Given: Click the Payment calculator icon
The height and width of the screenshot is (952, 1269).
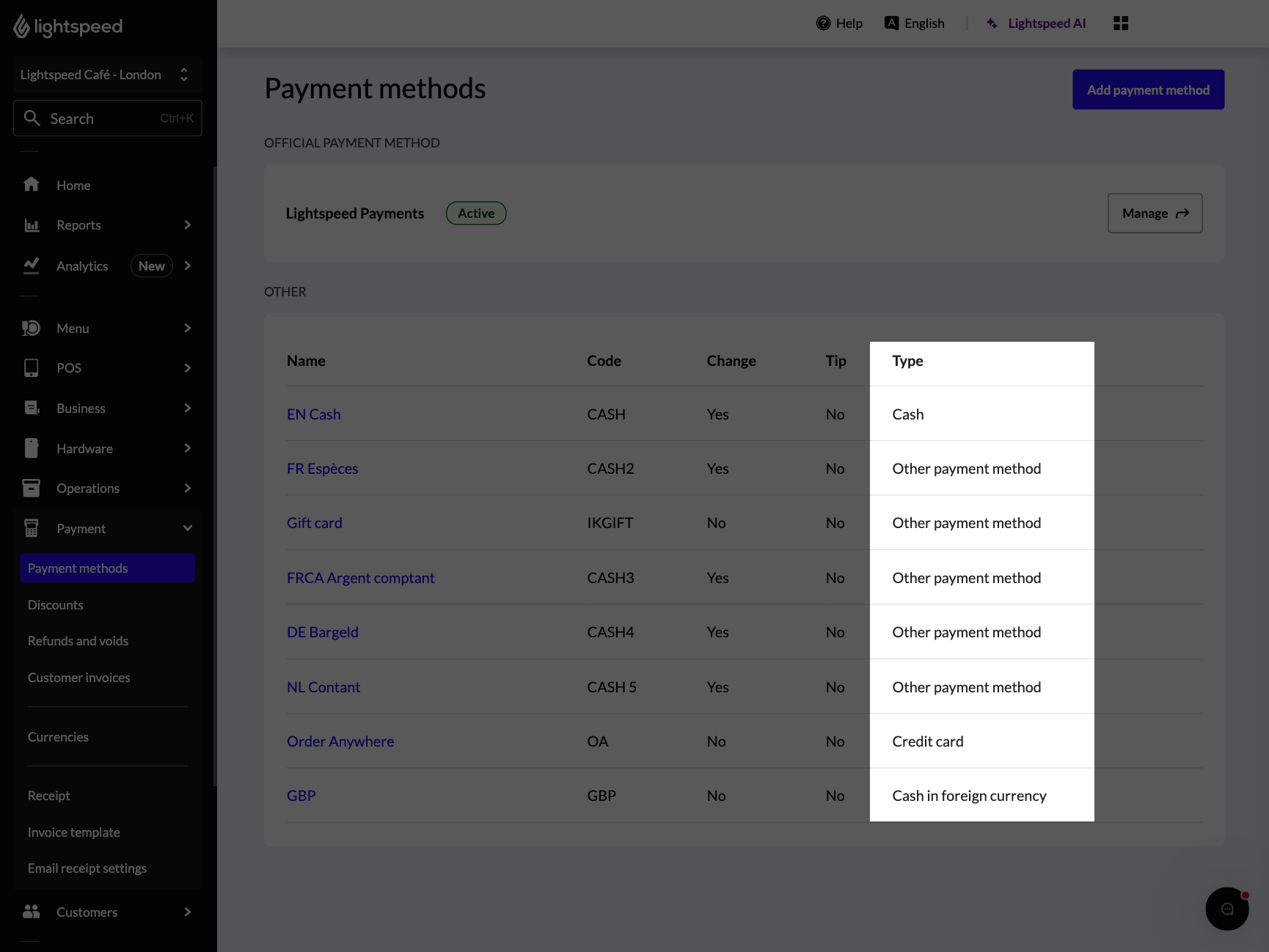Looking at the screenshot, I should (x=31, y=528).
